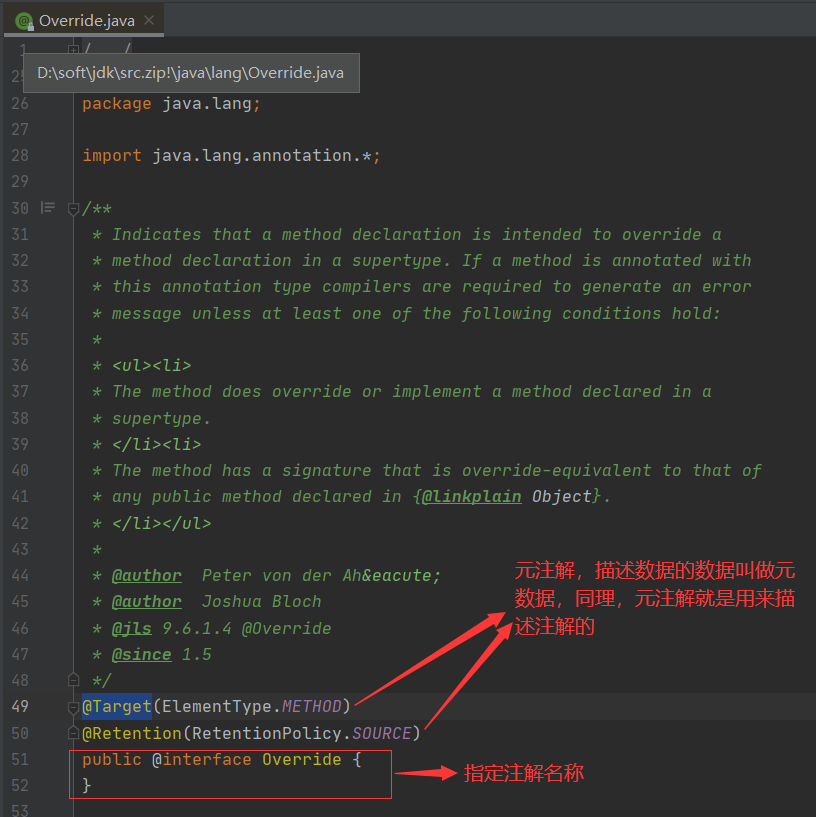Viewport: 816px width, 817px height.
Task: Click the @since tag link
Action: tap(141, 654)
